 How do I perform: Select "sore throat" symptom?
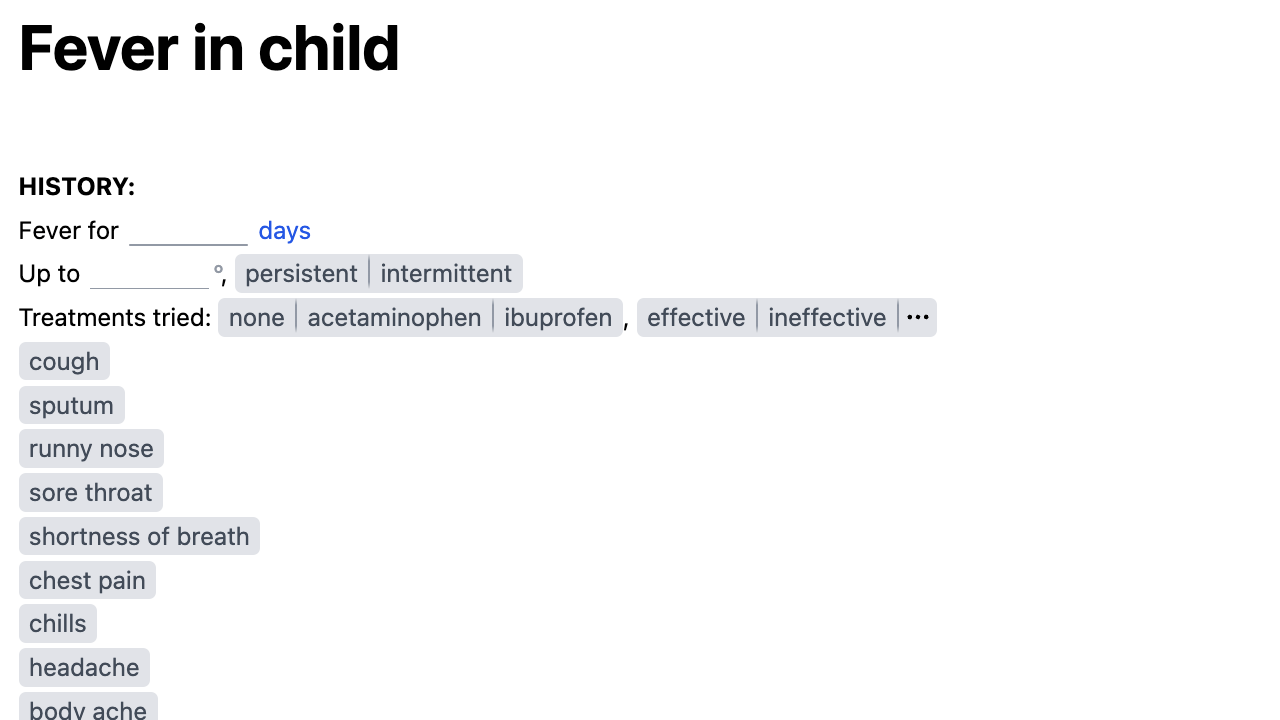tap(90, 492)
